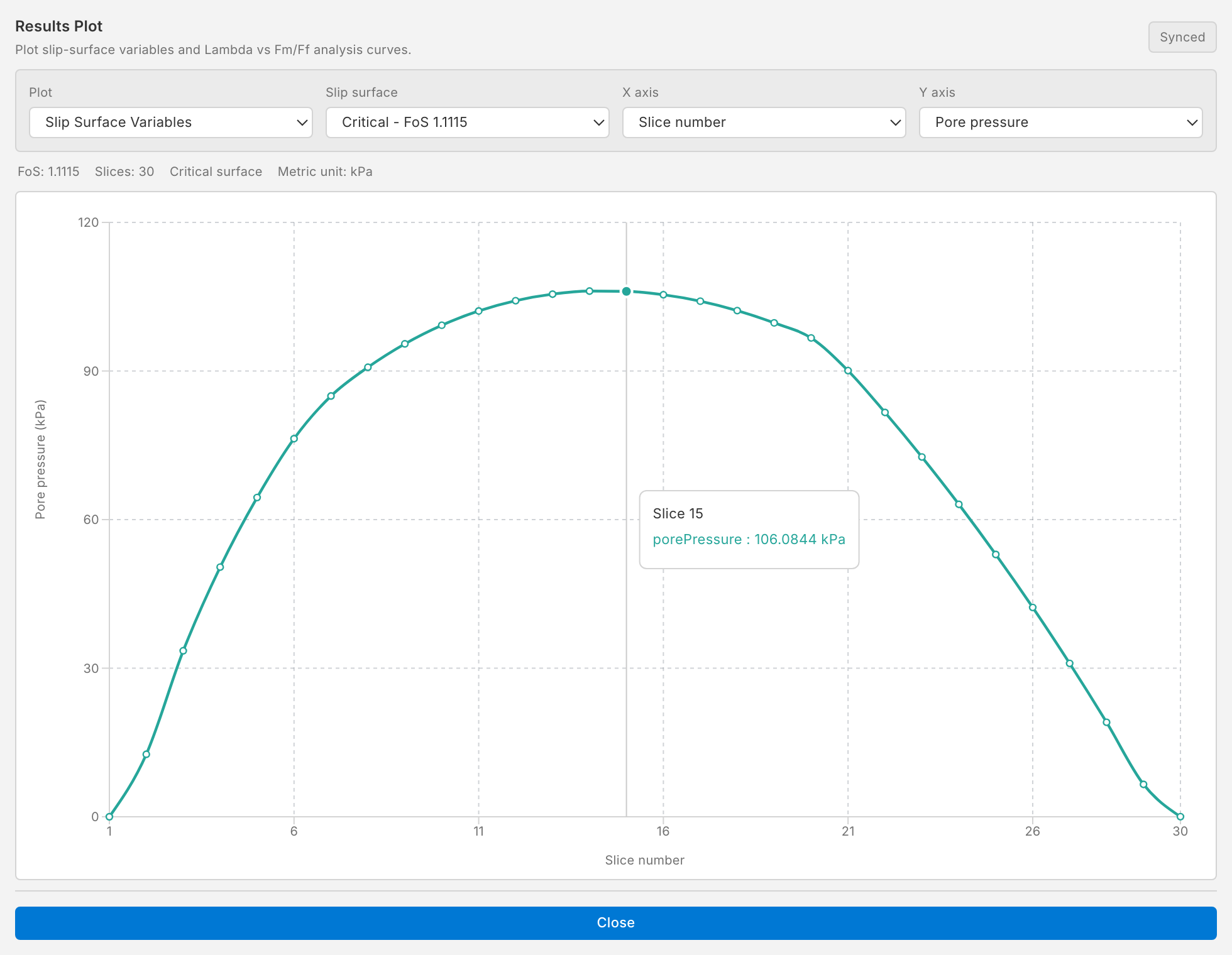Screen dimensions: 1232x955
Task: Click the last data point at slice 30
Action: [1180, 817]
